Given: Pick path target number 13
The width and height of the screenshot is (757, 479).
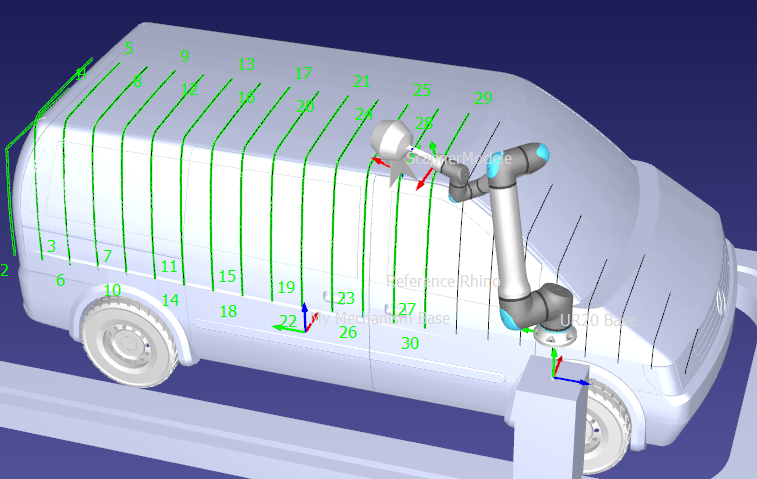Looking at the screenshot, I should (246, 64).
